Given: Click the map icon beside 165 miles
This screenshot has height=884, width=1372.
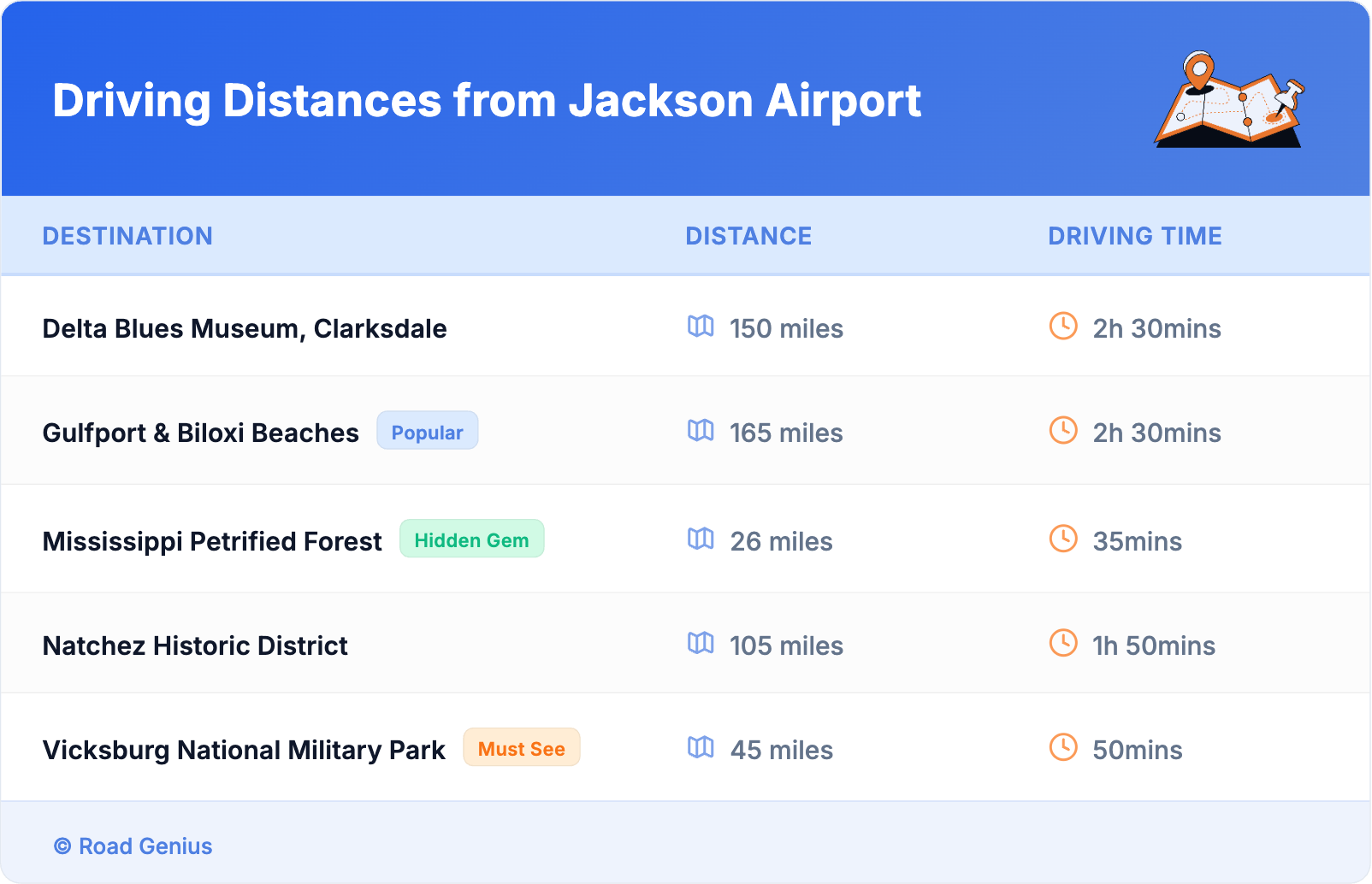Looking at the screenshot, I should (x=701, y=431).
